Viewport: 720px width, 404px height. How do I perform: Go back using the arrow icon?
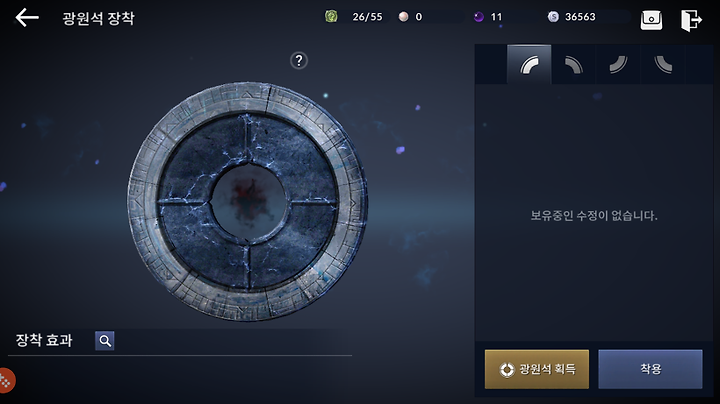pos(27,18)
